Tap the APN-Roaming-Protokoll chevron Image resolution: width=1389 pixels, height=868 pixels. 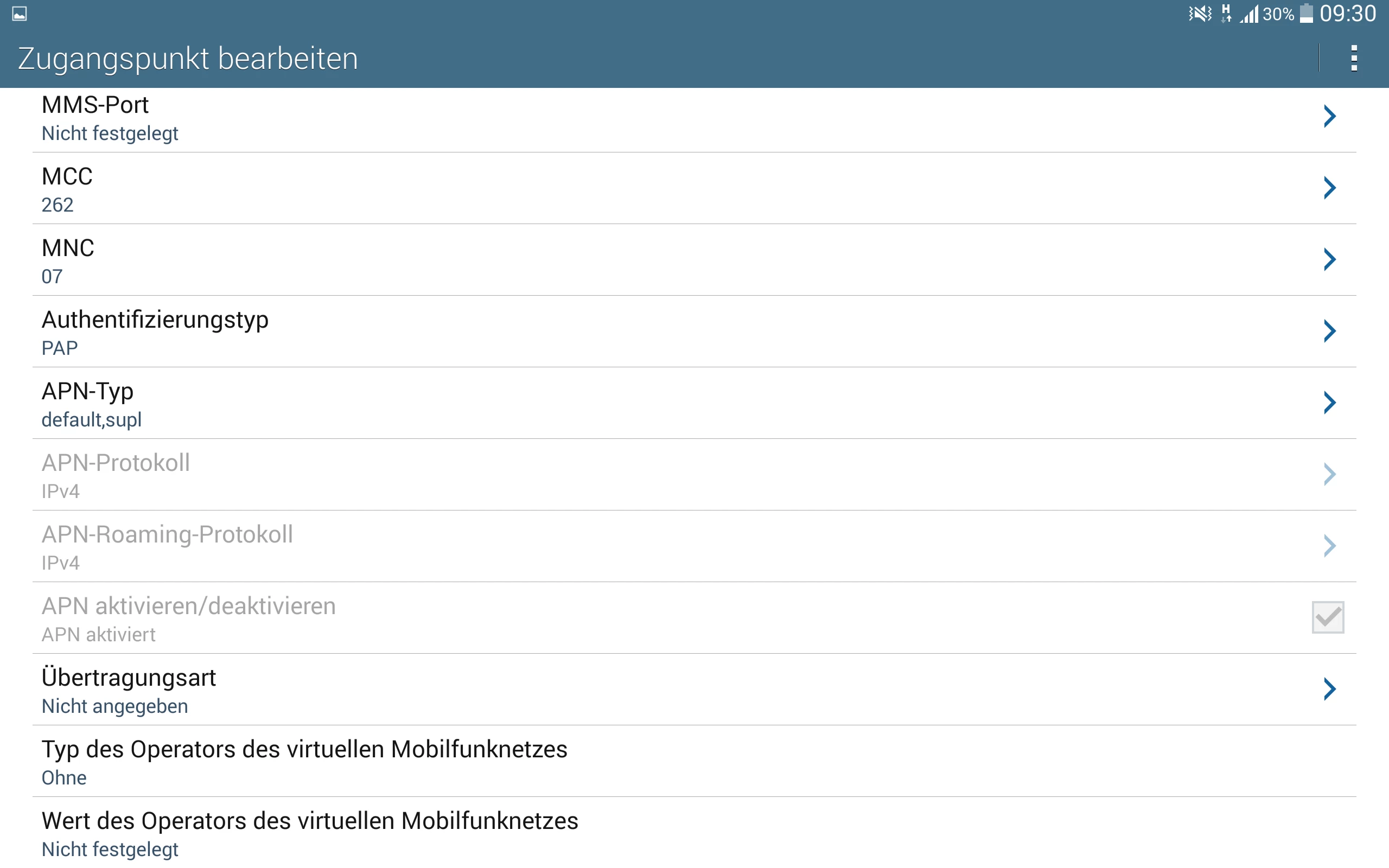click(x=1329, y=546)
